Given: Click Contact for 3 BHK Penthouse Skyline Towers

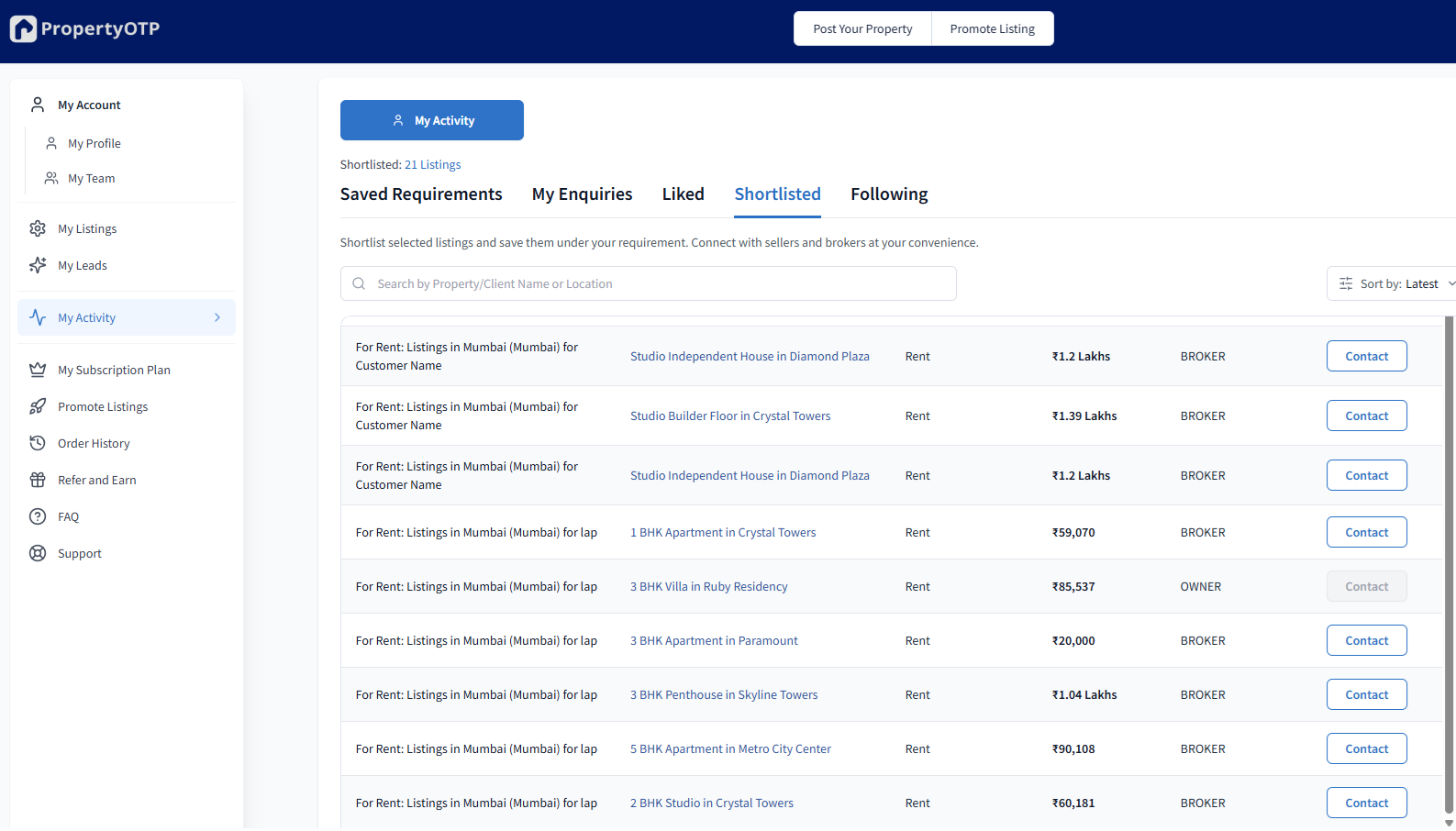Looking at the screenshot, I should coord(1366,694).
